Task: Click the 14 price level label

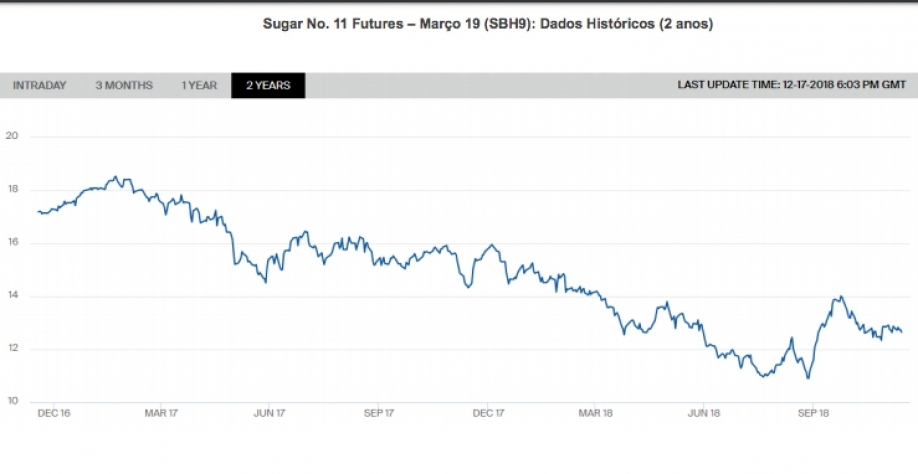Action: (11, 296)
